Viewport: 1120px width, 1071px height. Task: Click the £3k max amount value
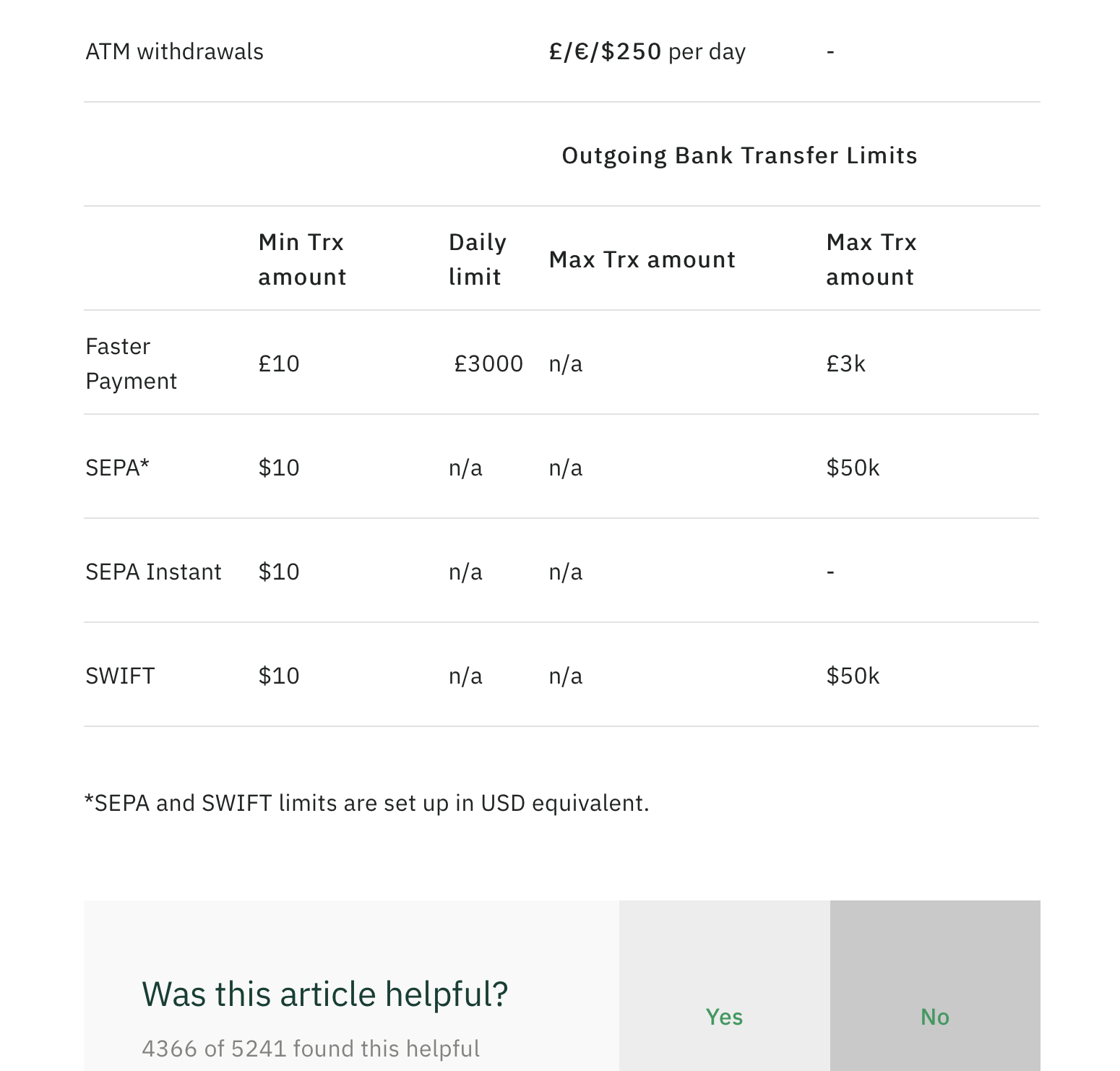(845, 364)
